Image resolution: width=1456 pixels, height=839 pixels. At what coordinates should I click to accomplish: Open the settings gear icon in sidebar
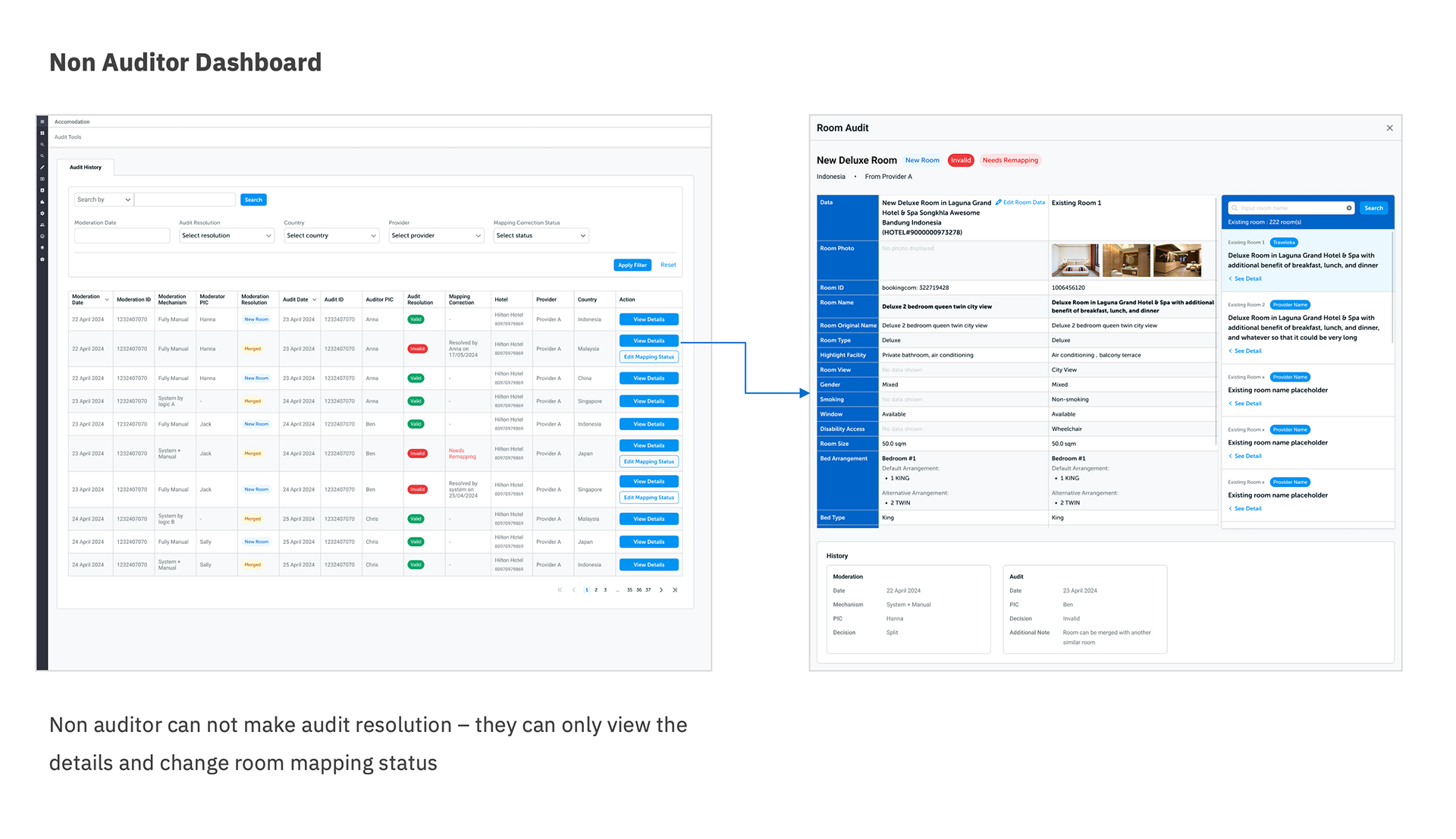[x=42, y=213]
